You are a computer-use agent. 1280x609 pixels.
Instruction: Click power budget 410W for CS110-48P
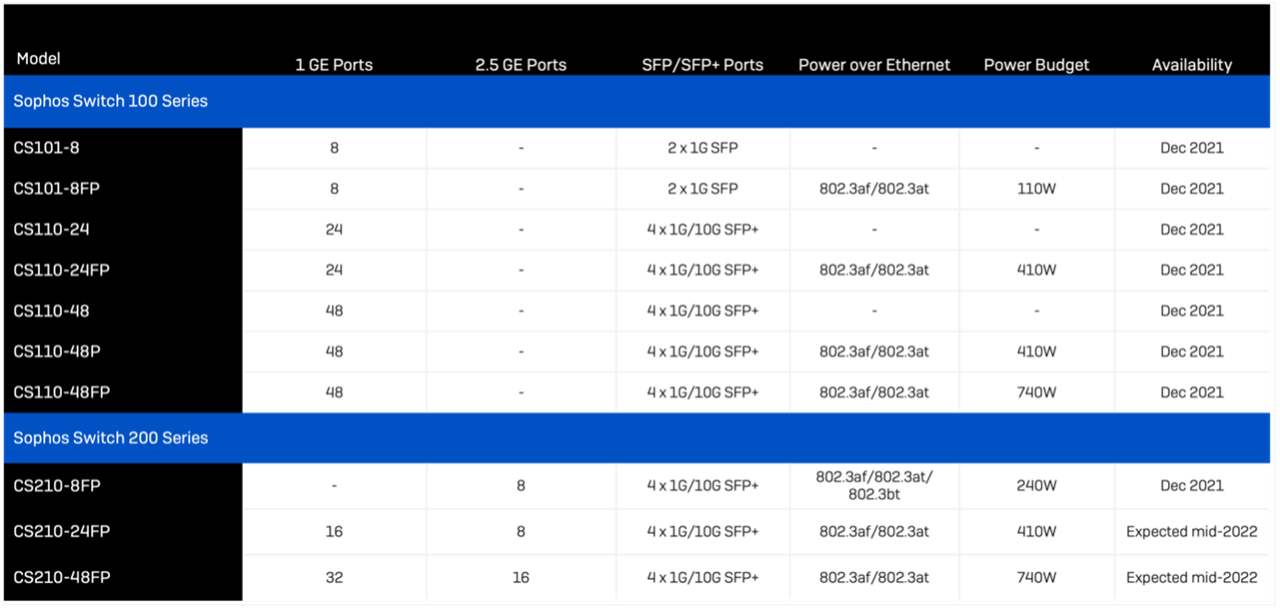pos(1036,352)
